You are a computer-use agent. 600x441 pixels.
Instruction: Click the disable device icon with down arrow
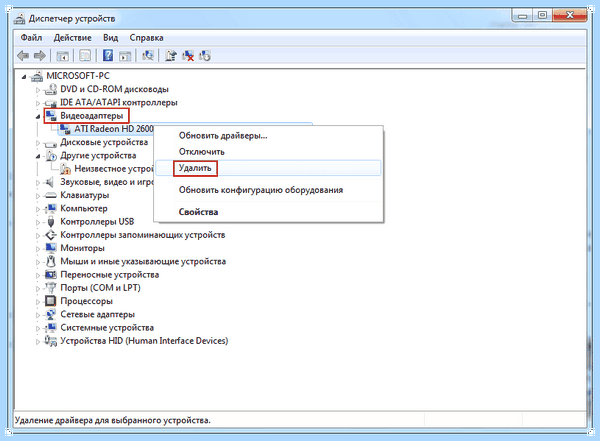pyautogui.click(x=205, y=56)
